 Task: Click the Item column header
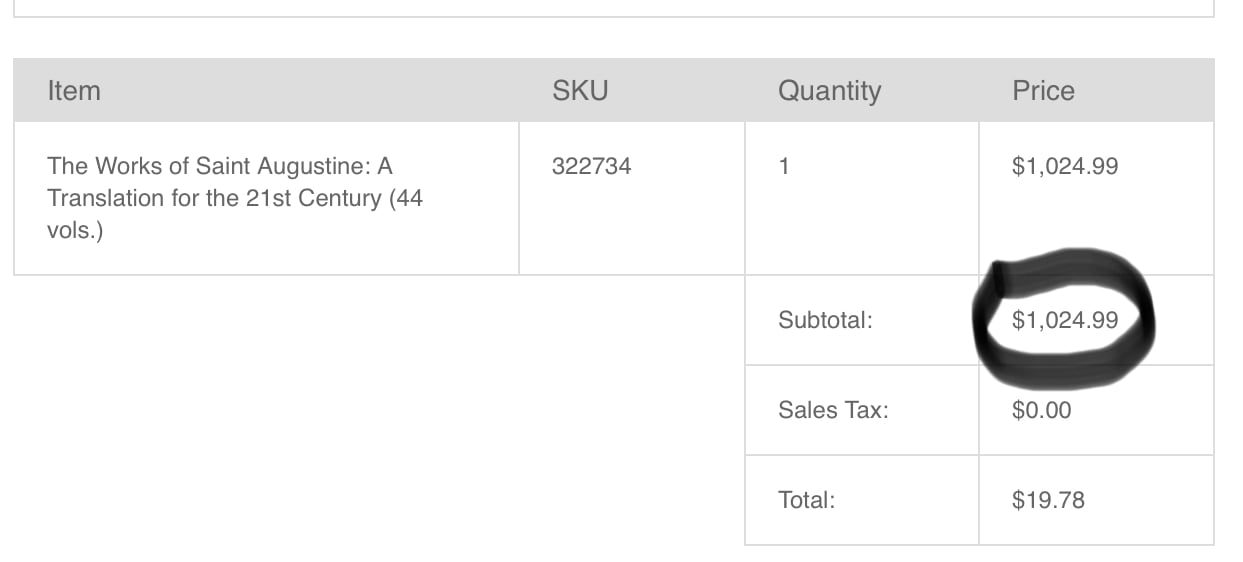[74, 91]
